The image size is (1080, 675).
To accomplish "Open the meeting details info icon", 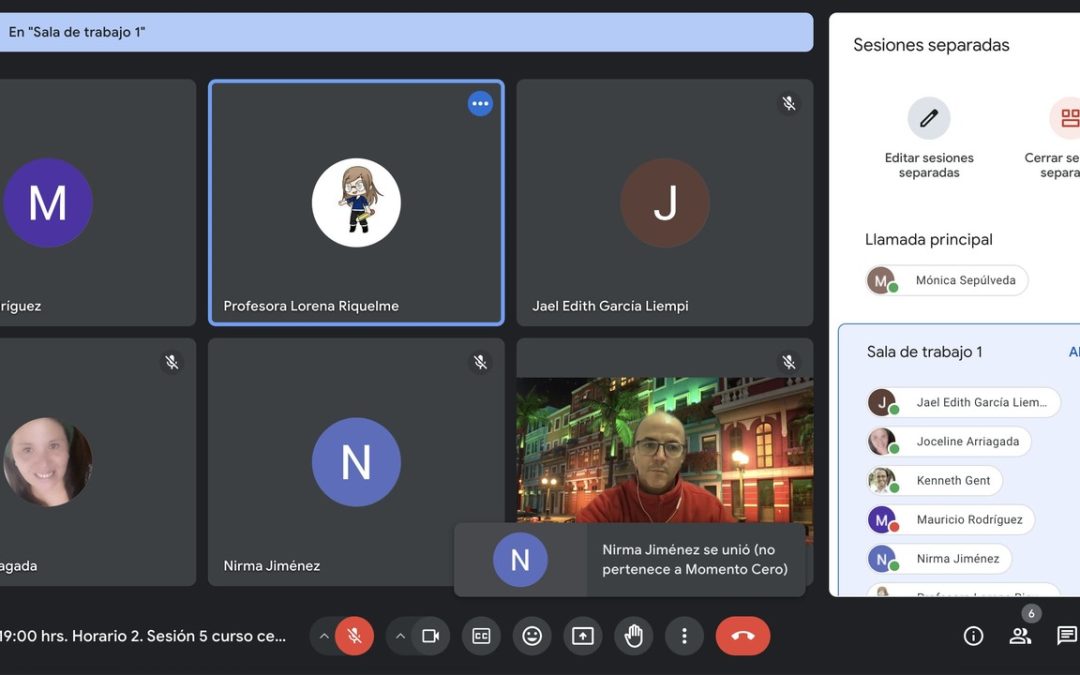I will pos(973,636).
